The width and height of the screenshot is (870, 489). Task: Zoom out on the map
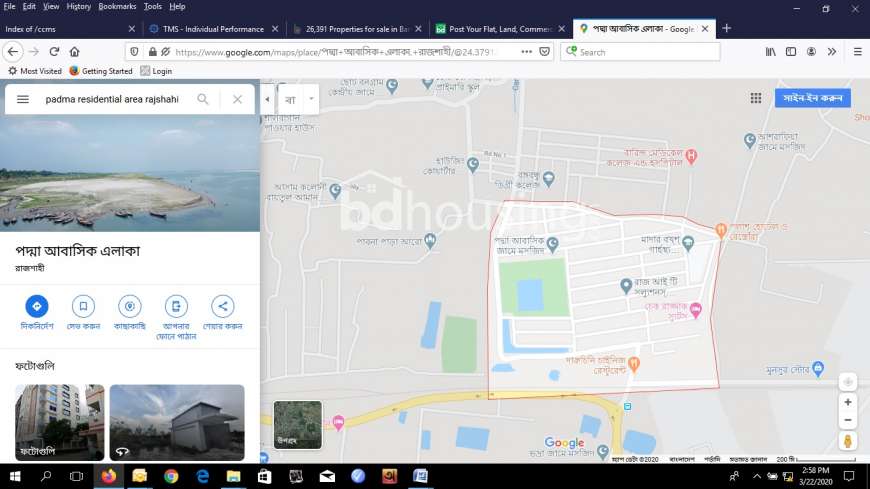pos(848,420)
